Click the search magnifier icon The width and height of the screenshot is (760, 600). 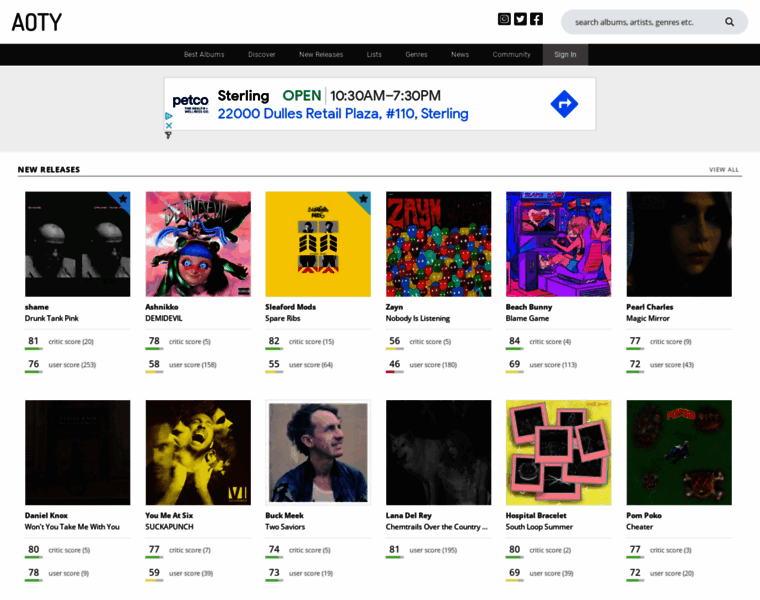(x=729, y=22)
